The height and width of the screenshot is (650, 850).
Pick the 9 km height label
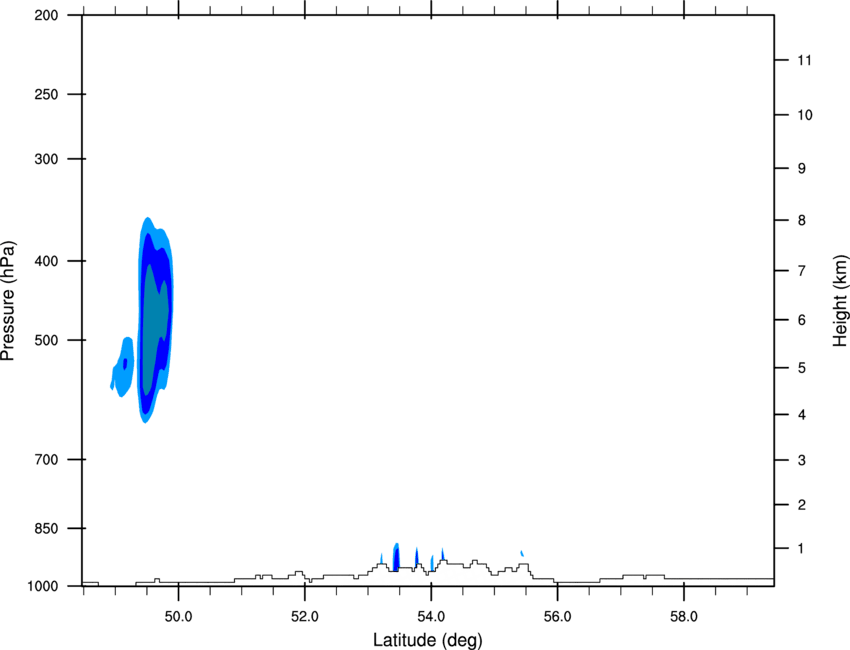click(x=802, y=169)
